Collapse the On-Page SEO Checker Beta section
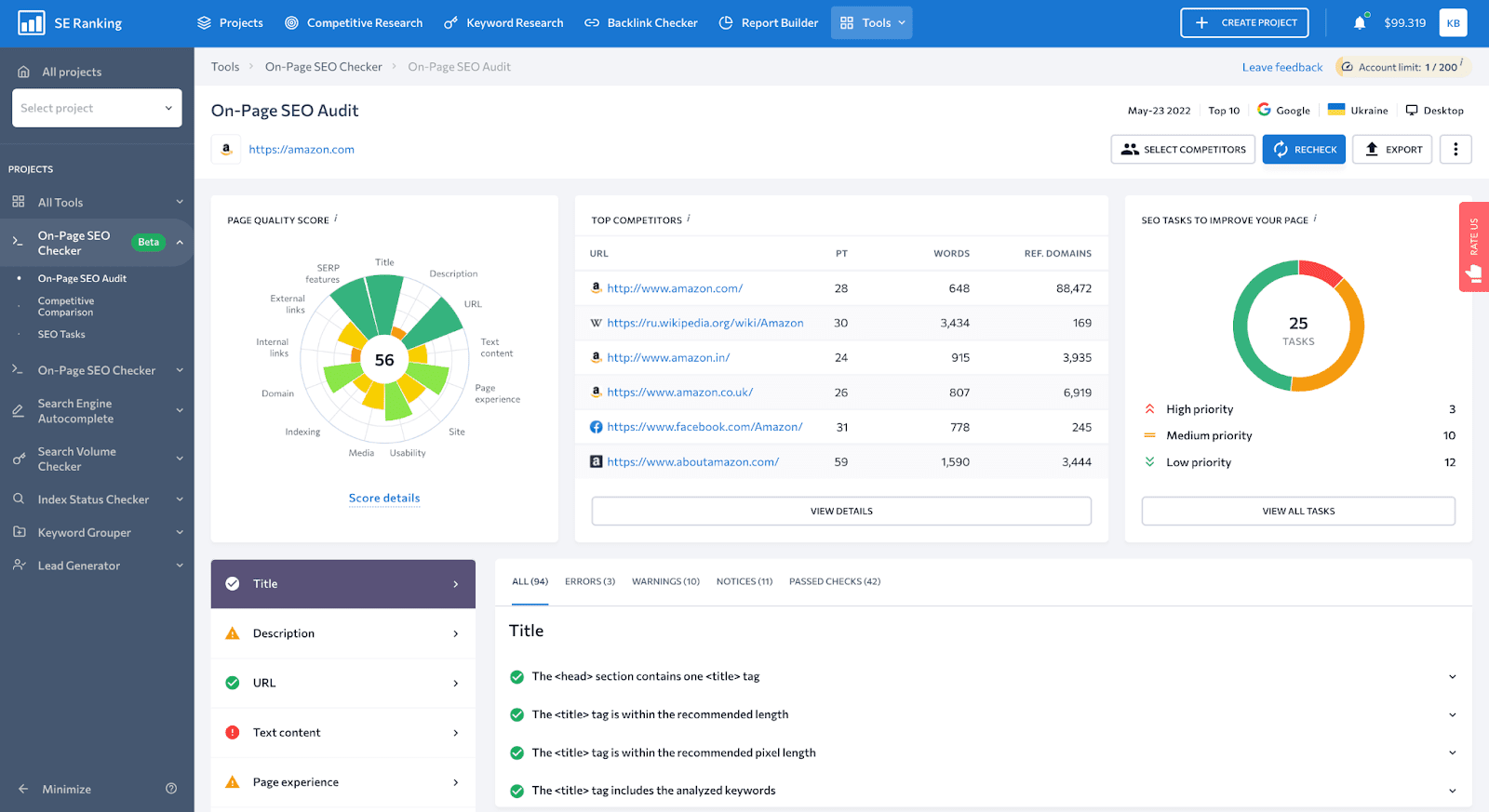The image size is (1489, 812). coord(180,243)
